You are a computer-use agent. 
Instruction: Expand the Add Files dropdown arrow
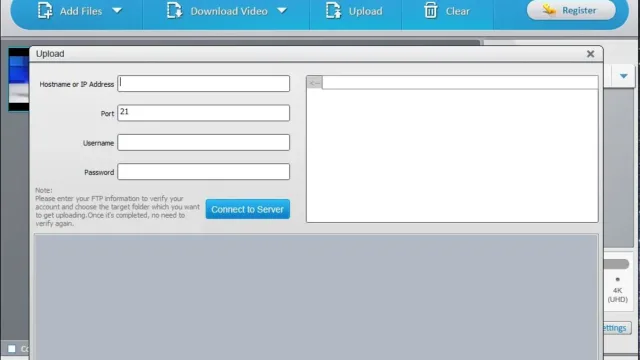pos(117,11)
